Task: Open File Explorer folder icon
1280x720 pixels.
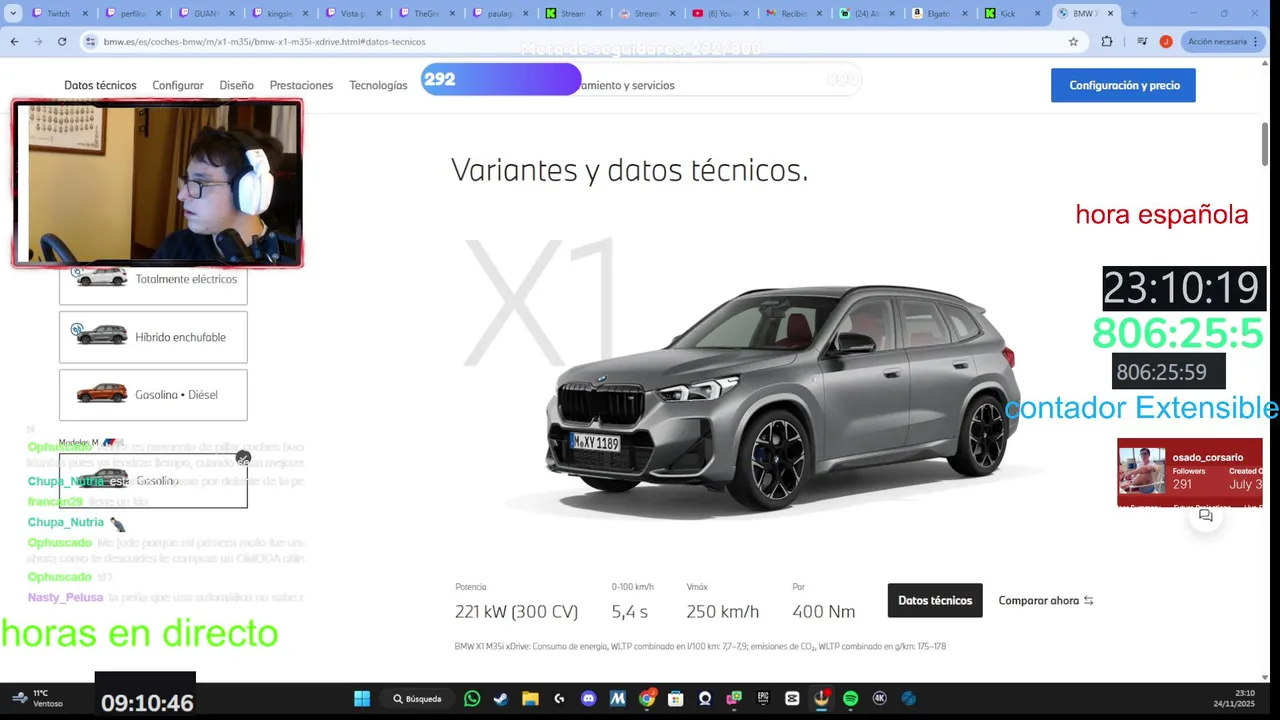Action: (530, 699)
